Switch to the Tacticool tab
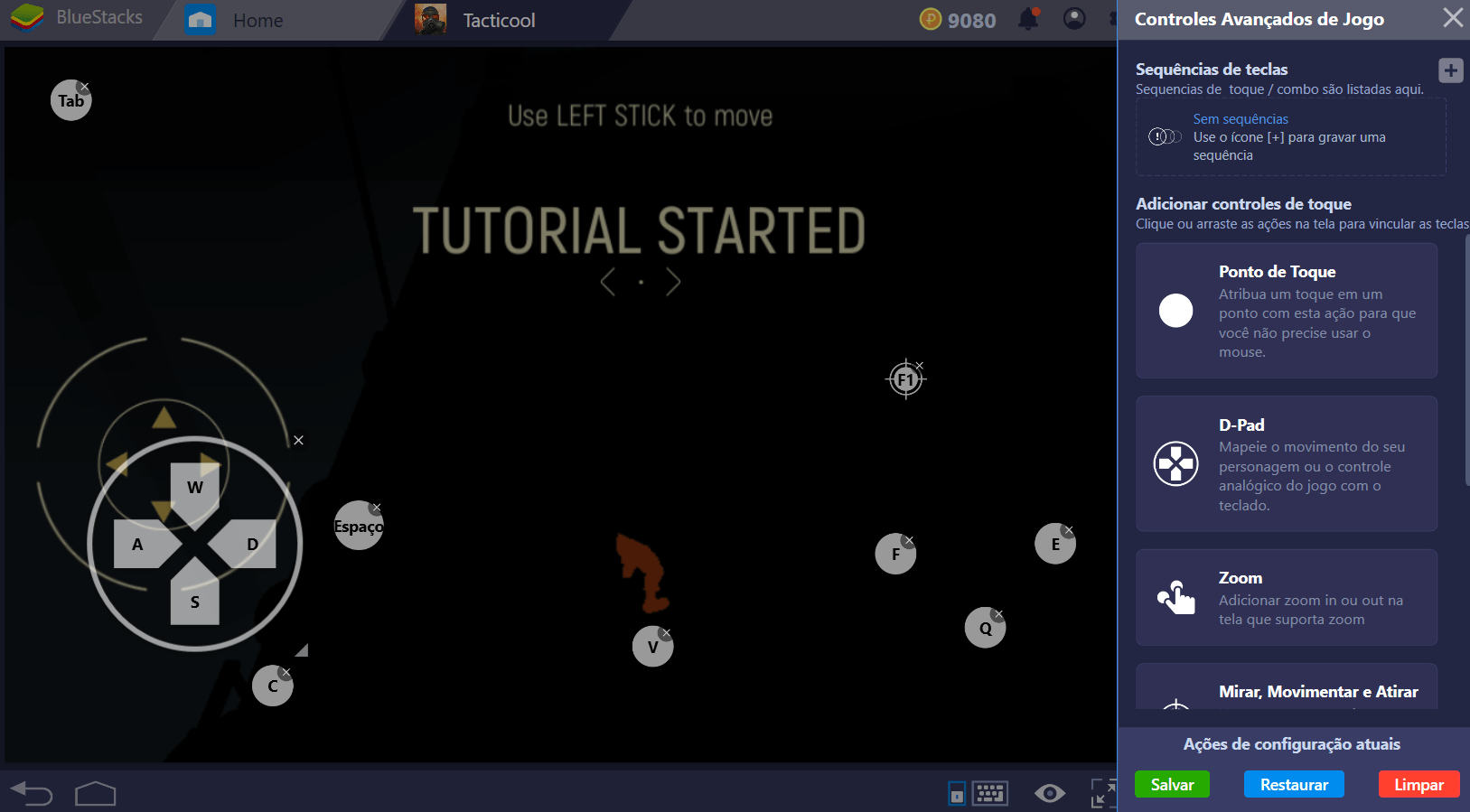Screen dimensions: 1470x812 (500, 20)
